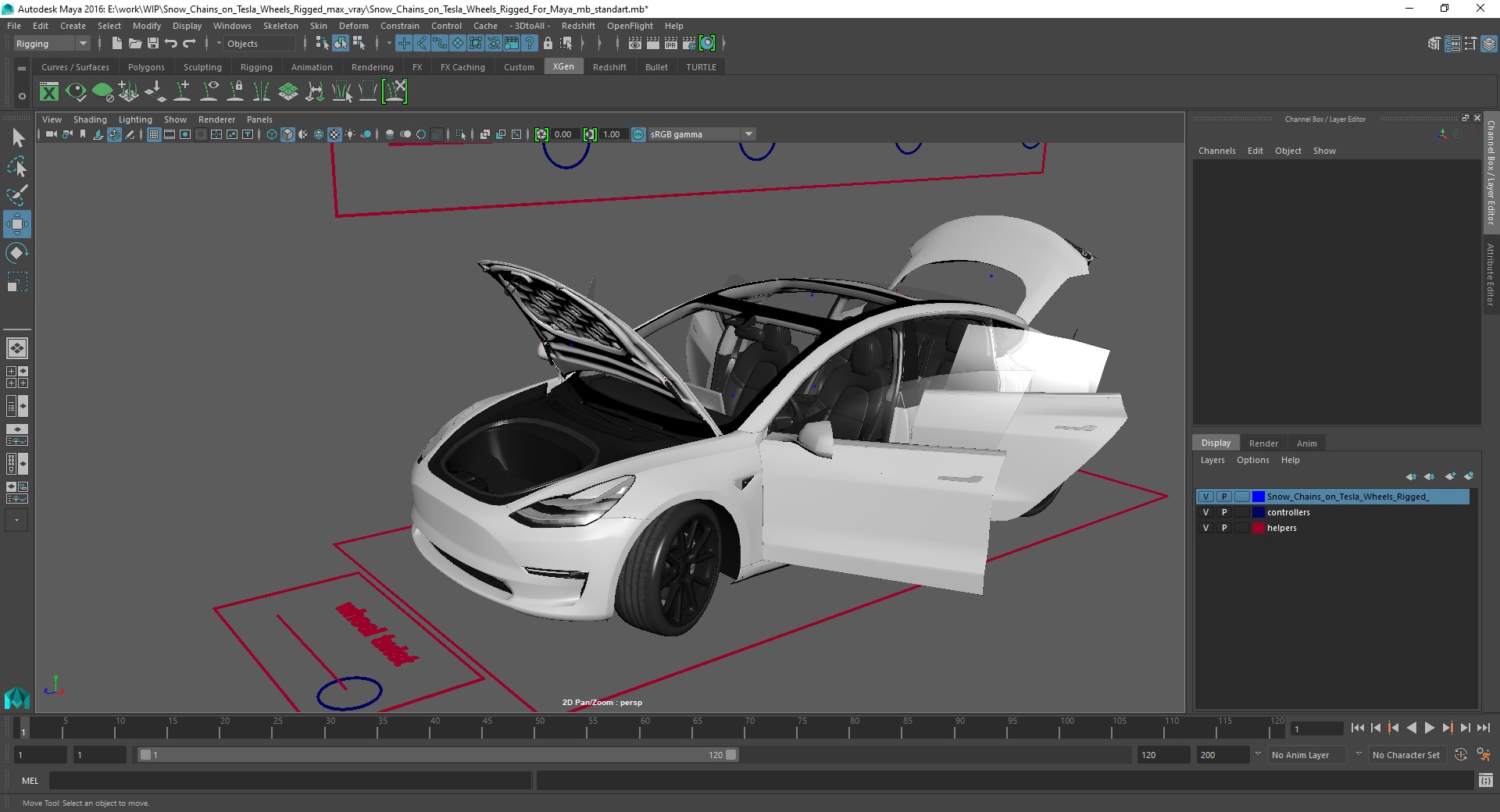1500x812 pixels.
Task: Open the XGen window shelf icon
Action: (49, 92)
